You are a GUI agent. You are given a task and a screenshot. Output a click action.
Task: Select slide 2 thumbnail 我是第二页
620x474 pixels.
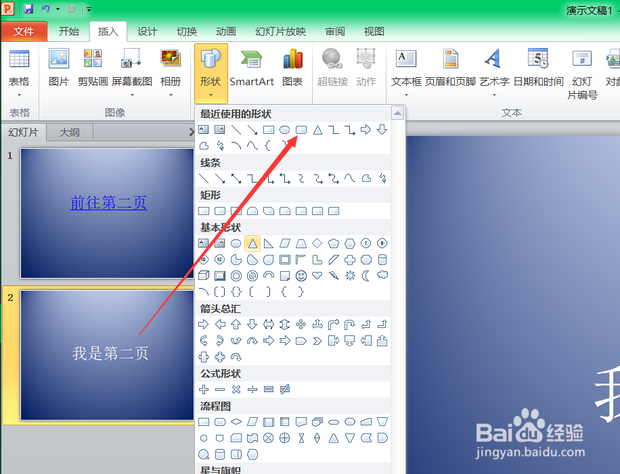(x=107, y=355)
